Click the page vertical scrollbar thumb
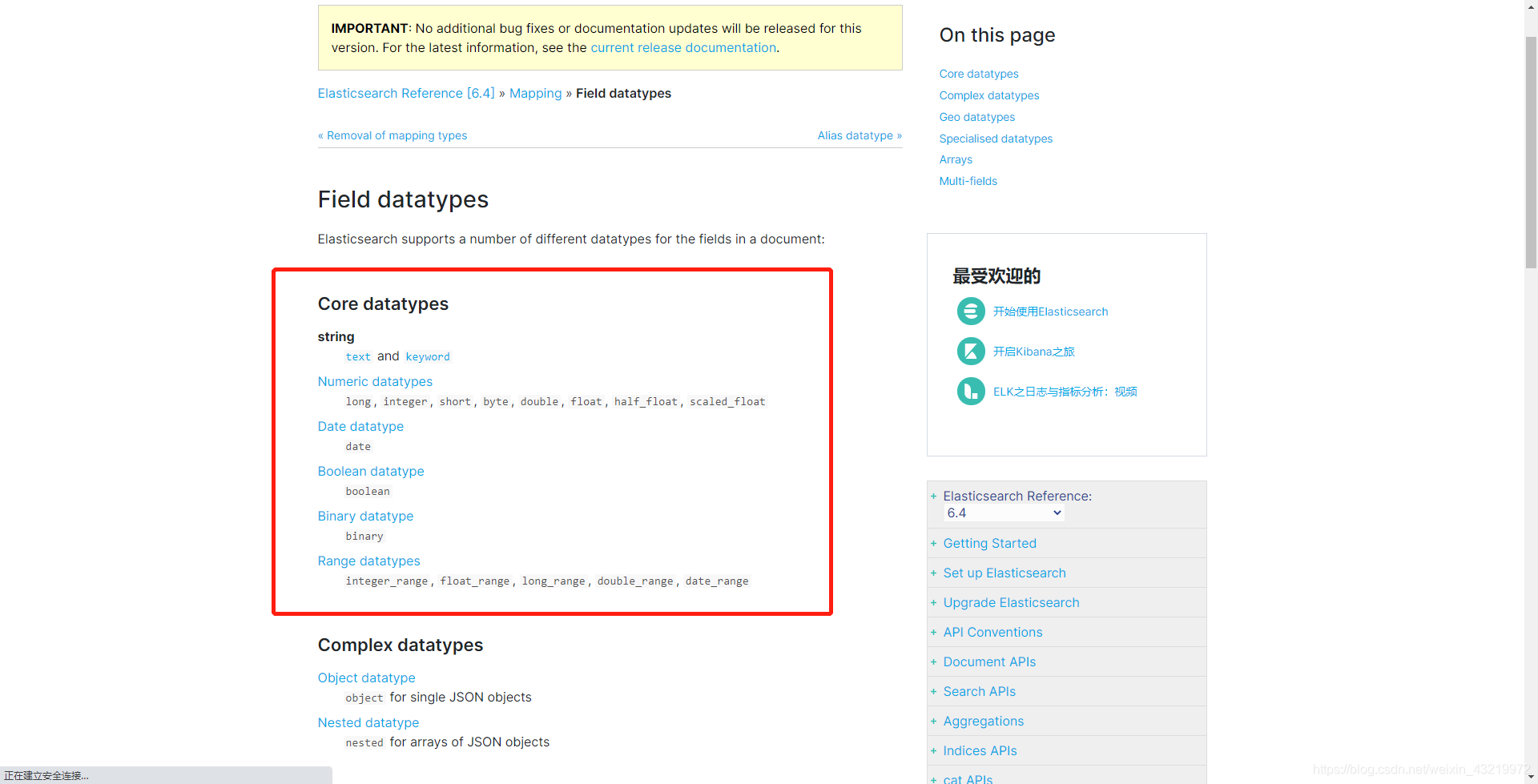 pyautogui.click(x=1531, y=152)
